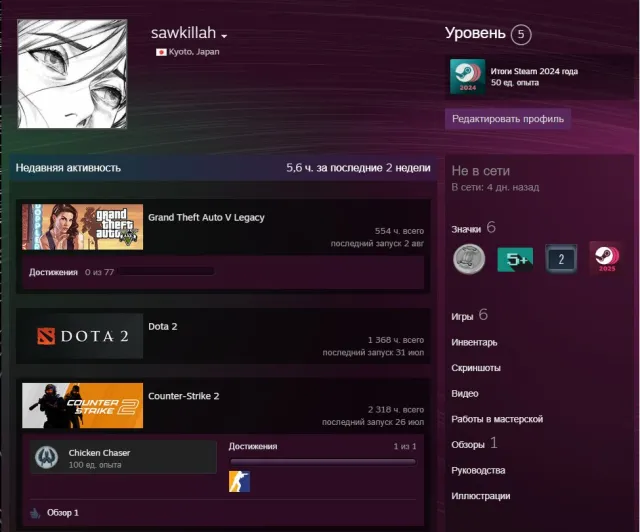Select the "Недавняя активность" header text
This screenshot has height=532, width=640.
pos(68,168)
